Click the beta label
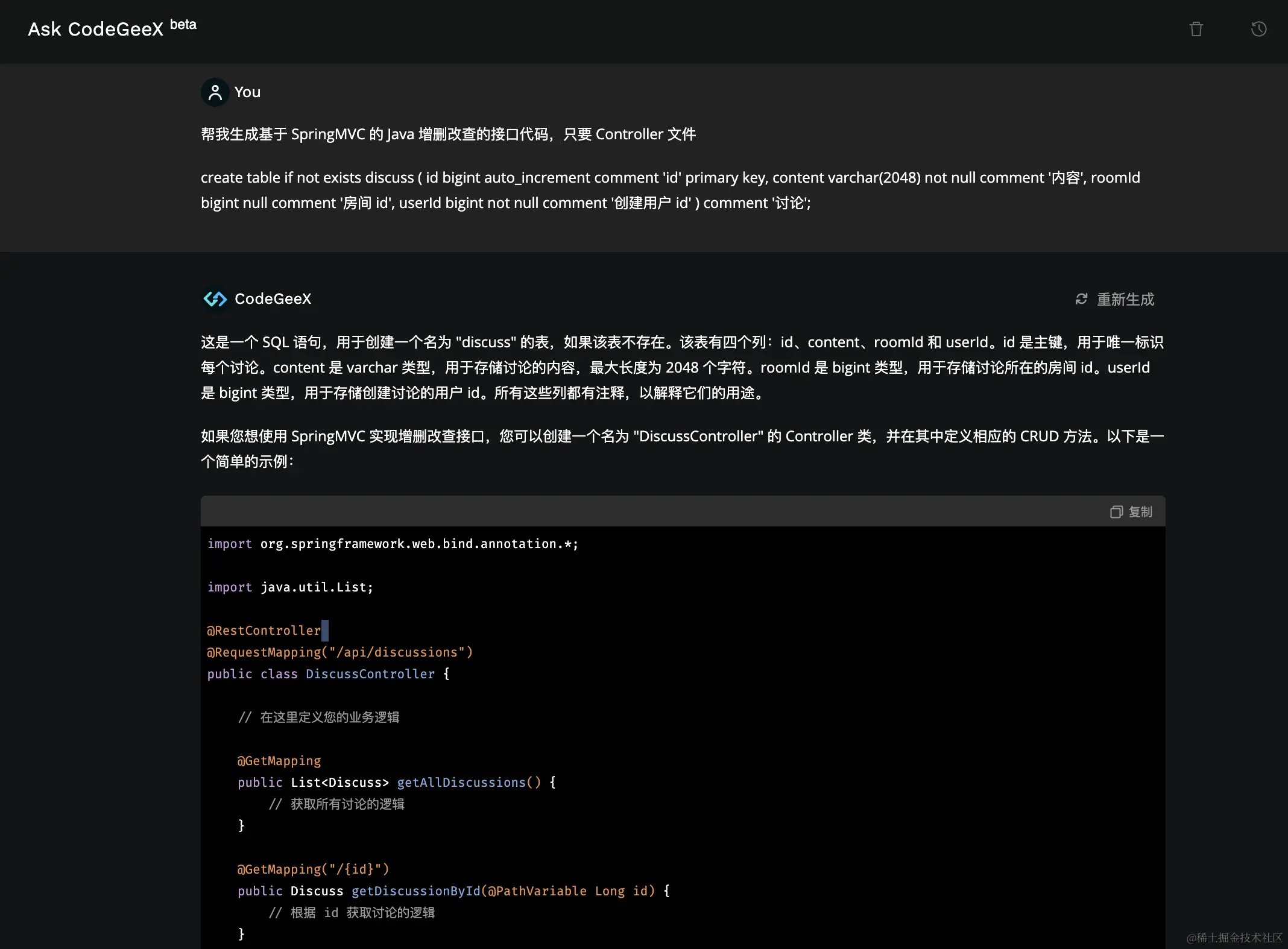 pos(183,25)
